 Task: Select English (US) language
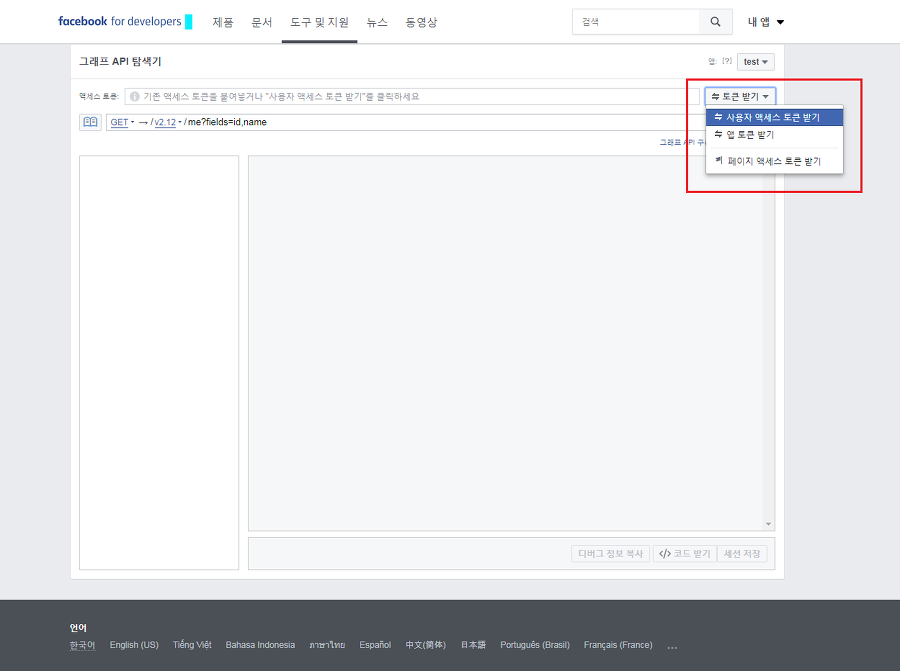[134, 645]
